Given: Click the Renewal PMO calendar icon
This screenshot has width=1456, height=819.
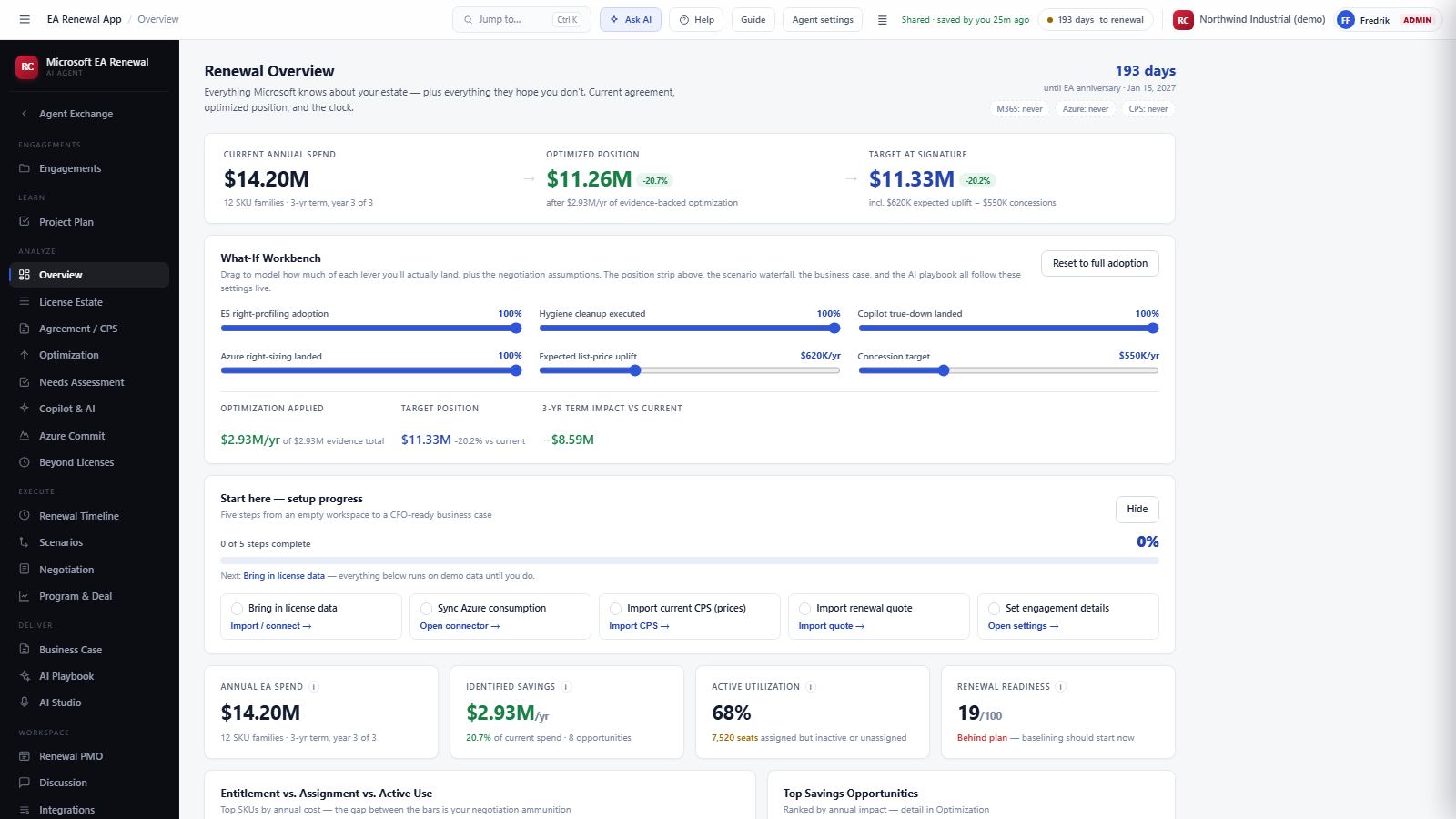Looking at the screenshot, I should 25,756.
